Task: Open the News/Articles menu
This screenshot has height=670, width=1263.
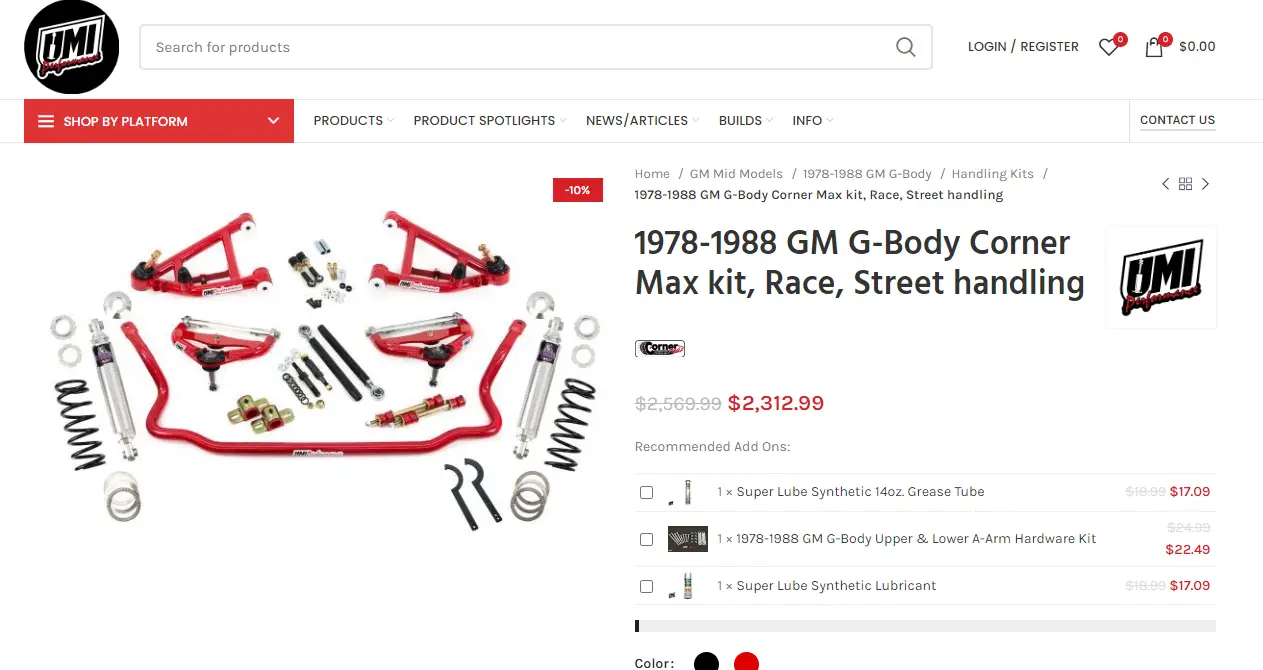Action: [x=642, y=121]
